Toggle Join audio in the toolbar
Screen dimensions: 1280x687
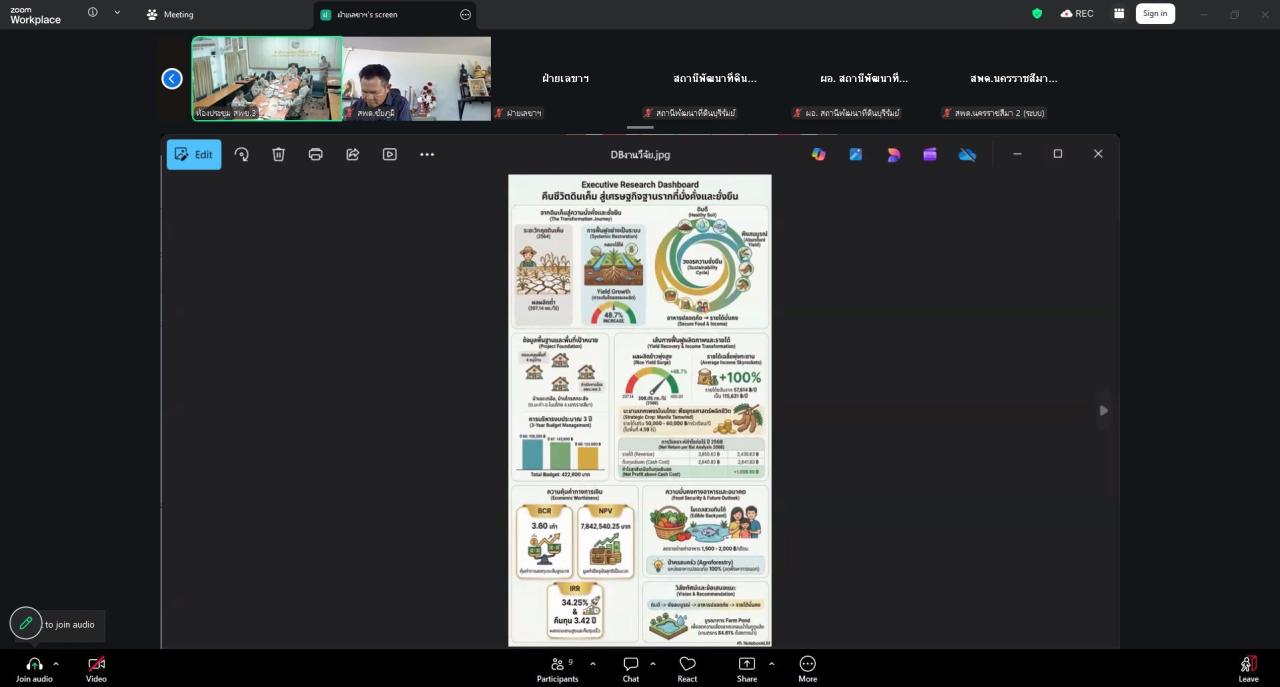coord(34,669)
